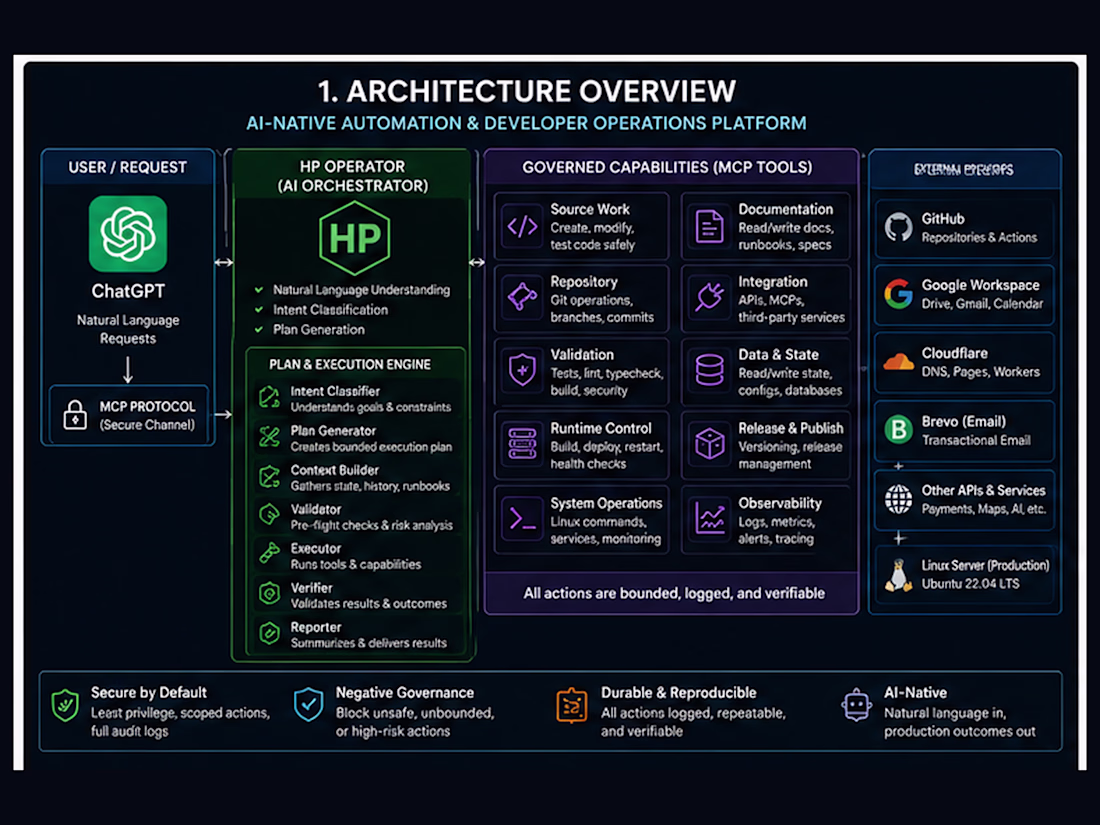Select the Validator icon in execution engine
The height and width of the screenshot is (825, 1100).
pos(269,516)
